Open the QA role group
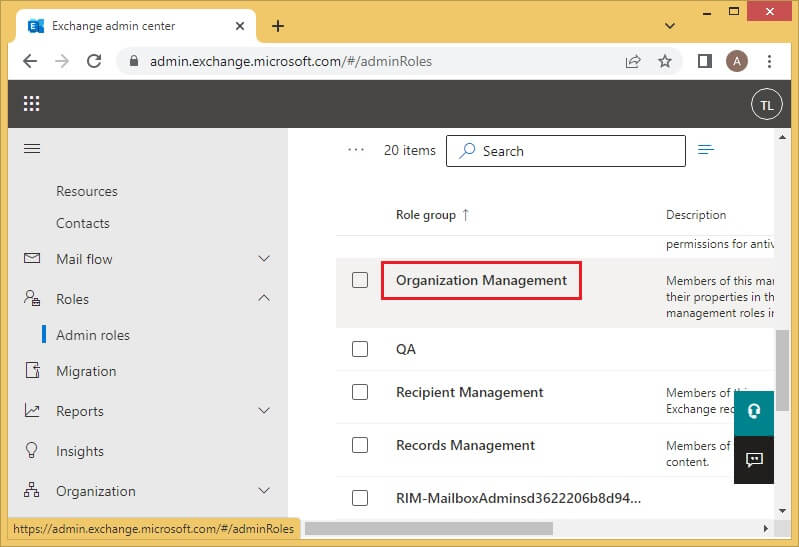Screen dimensions: 799x547 coord(406,349)
